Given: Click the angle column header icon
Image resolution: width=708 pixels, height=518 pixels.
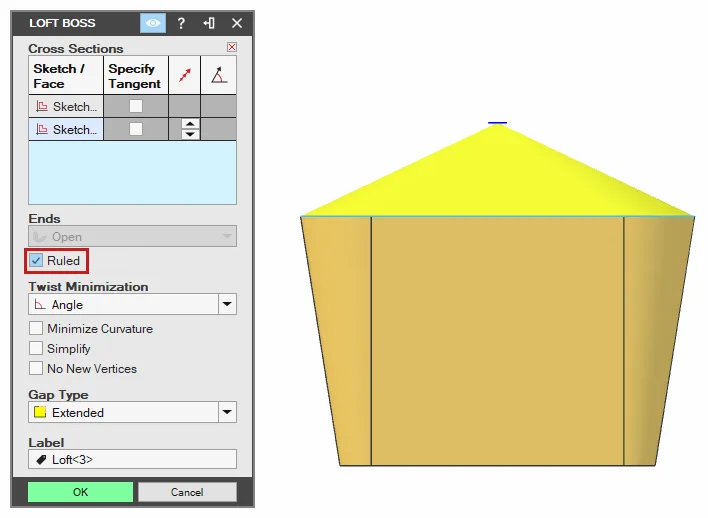Looking at the screenshot, I should 219,75.
